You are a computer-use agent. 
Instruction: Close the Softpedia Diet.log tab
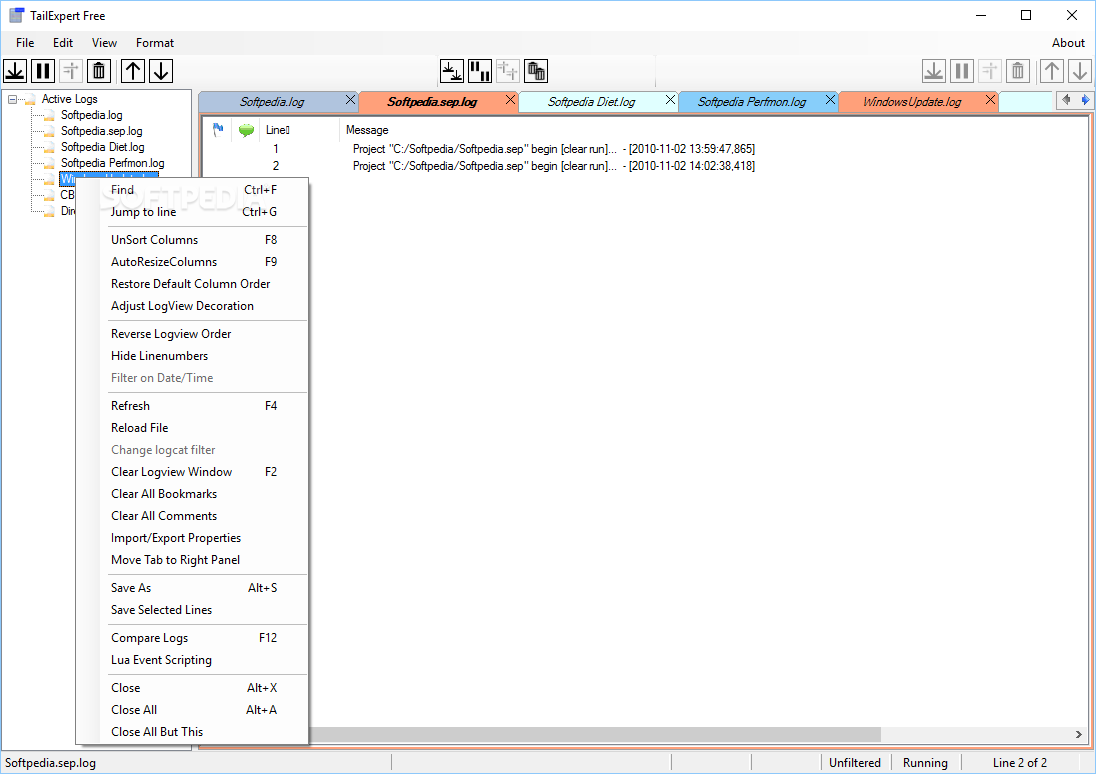(670, 100)
